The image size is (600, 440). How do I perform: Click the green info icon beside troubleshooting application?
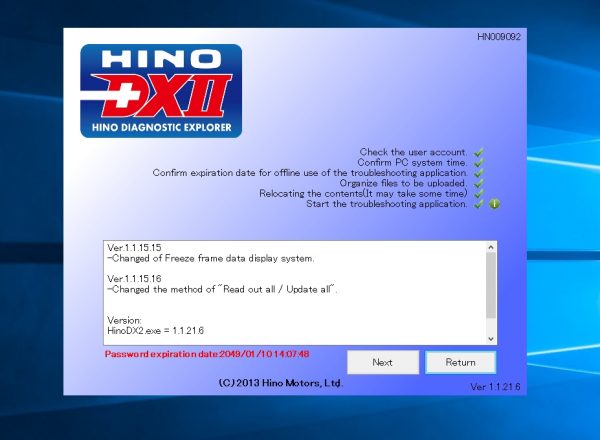pyautogui.click(x=494, y=204)
